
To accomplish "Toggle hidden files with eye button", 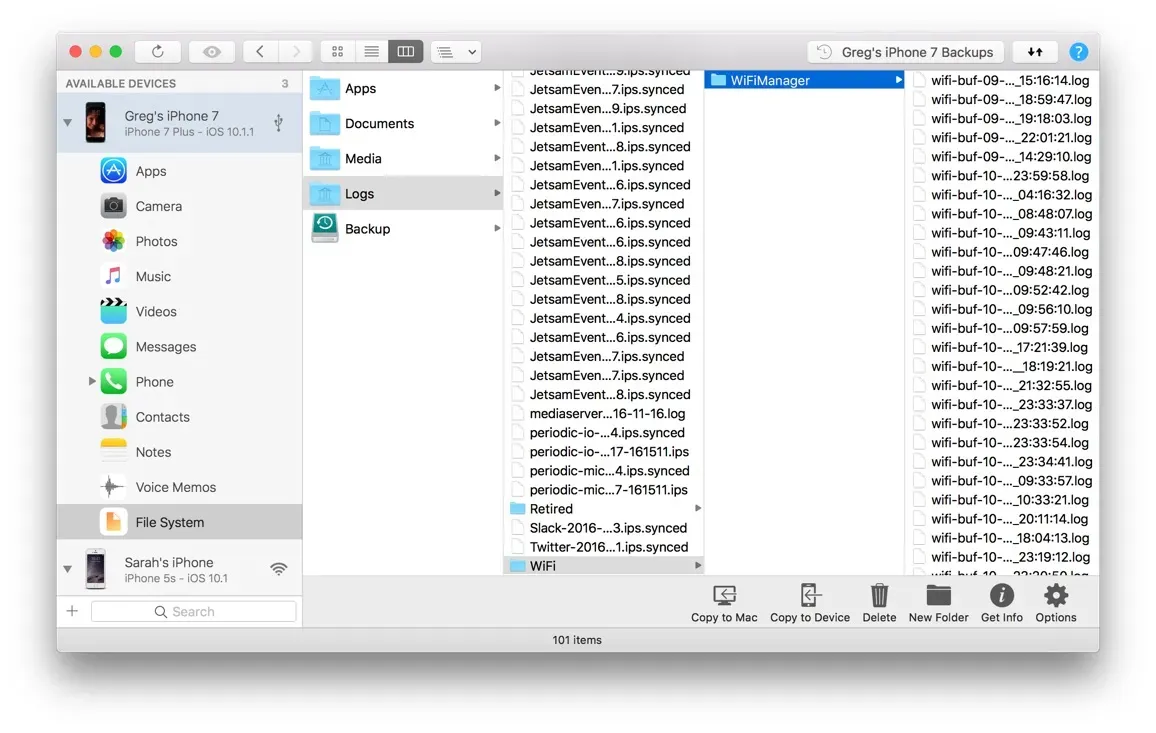I will click(212, 52).
